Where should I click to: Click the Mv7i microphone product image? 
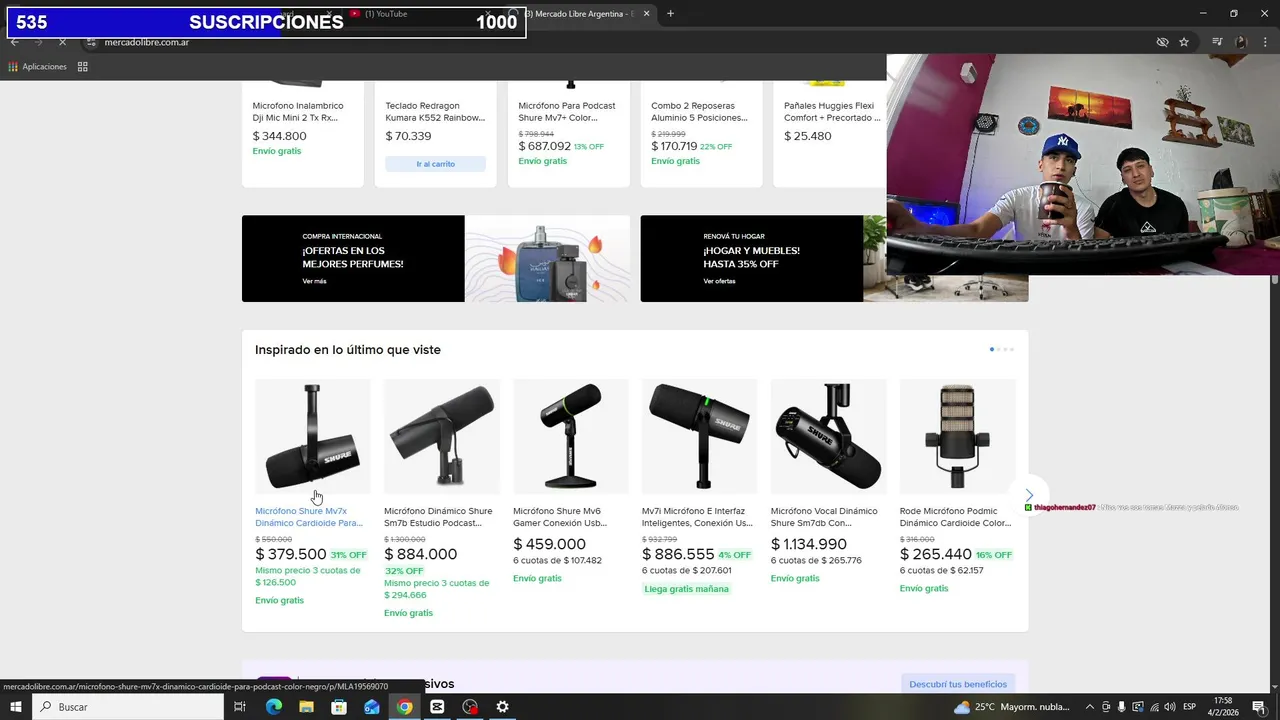[700, 437]
